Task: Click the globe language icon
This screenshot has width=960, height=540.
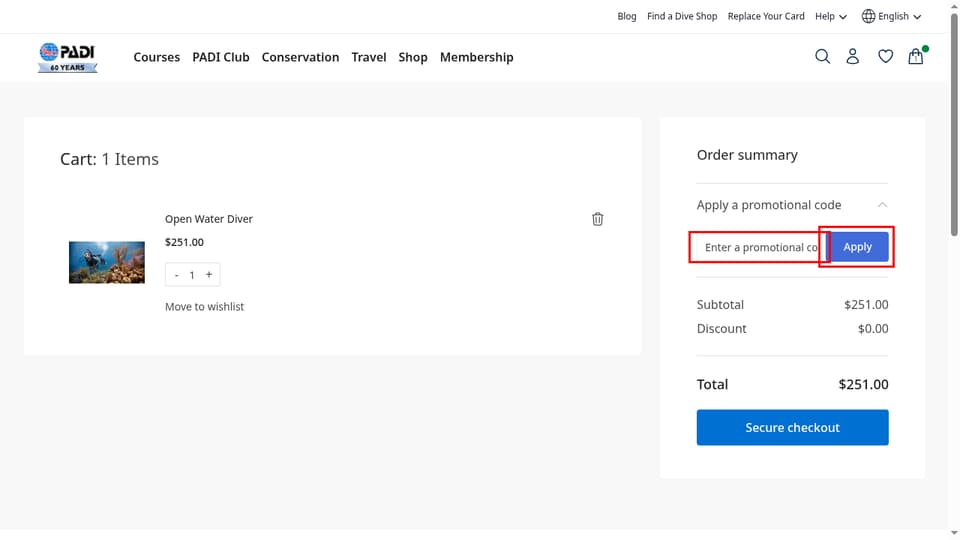Action: click(x=868, y=17)
